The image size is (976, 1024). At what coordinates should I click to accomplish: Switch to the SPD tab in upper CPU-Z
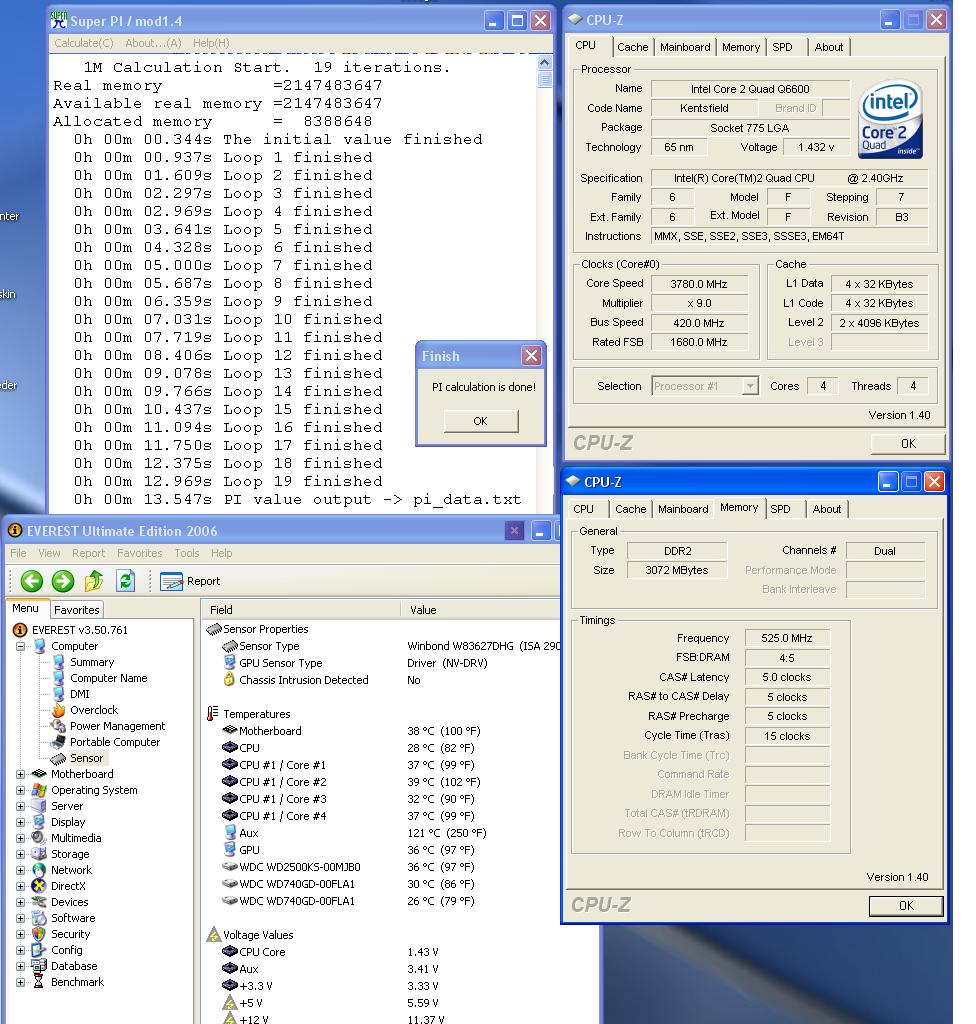(783, 47)
